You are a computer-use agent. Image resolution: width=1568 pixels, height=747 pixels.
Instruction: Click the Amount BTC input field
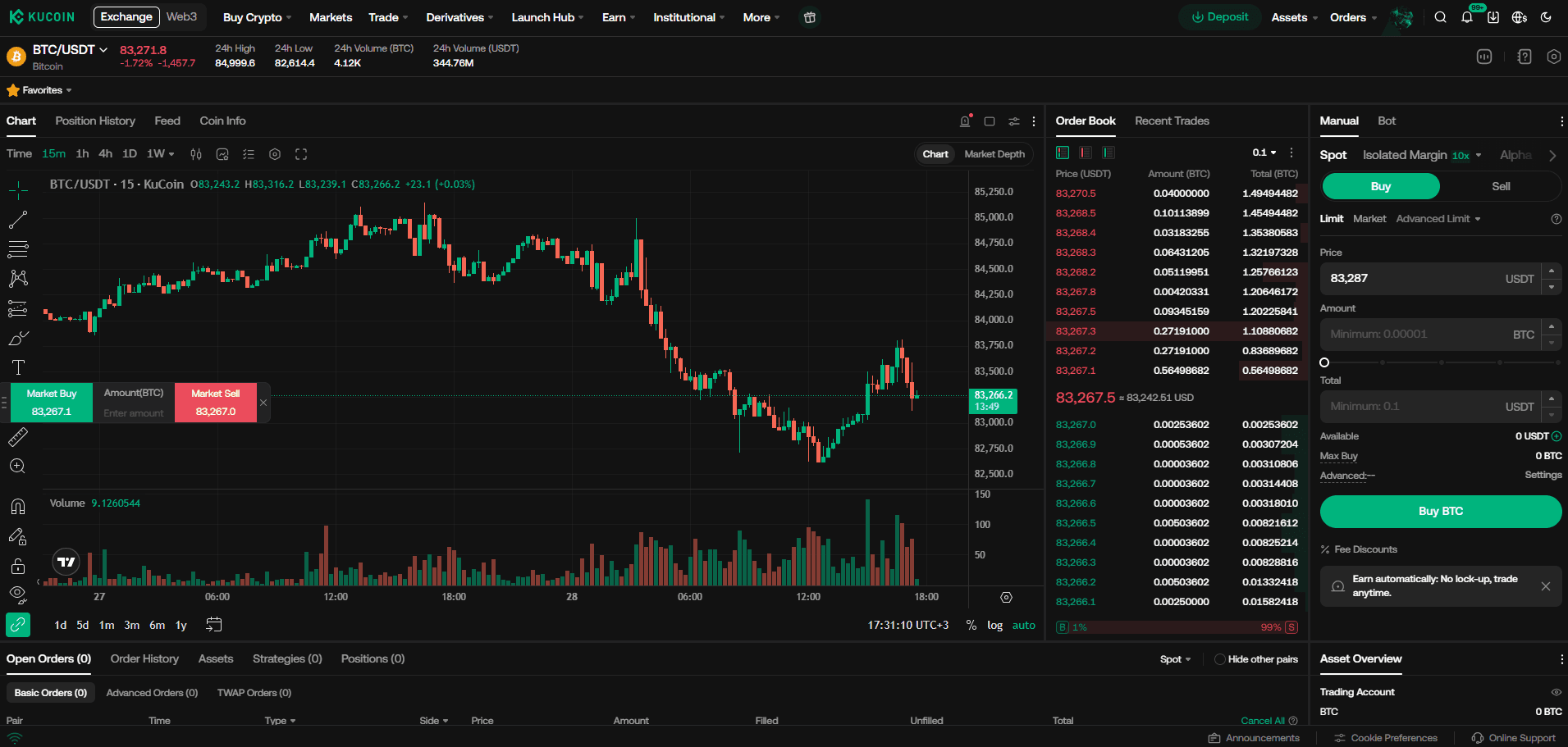[1431, 335]
